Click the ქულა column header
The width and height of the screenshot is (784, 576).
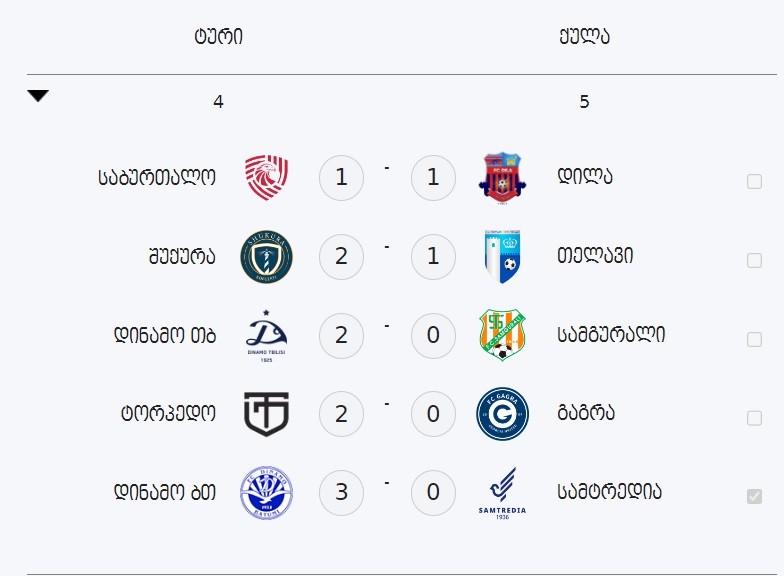584,36
